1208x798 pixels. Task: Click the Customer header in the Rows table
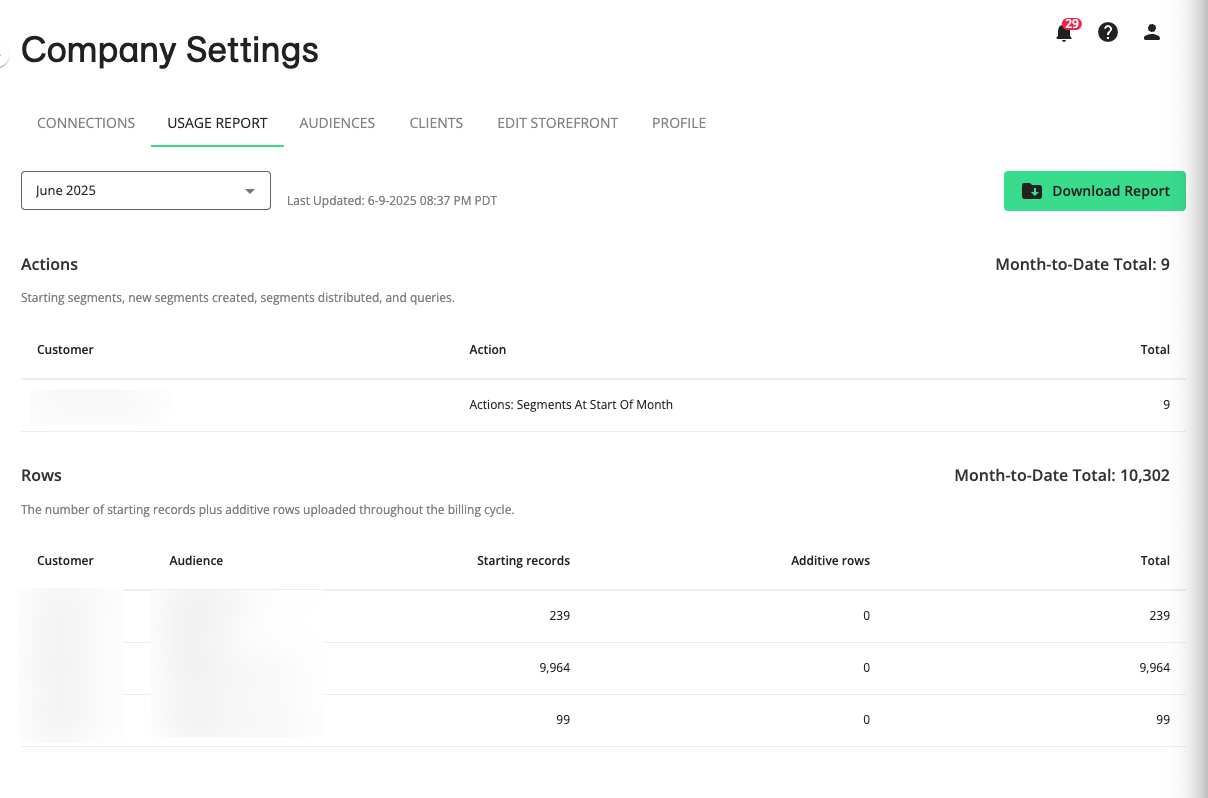pos(65,561)
